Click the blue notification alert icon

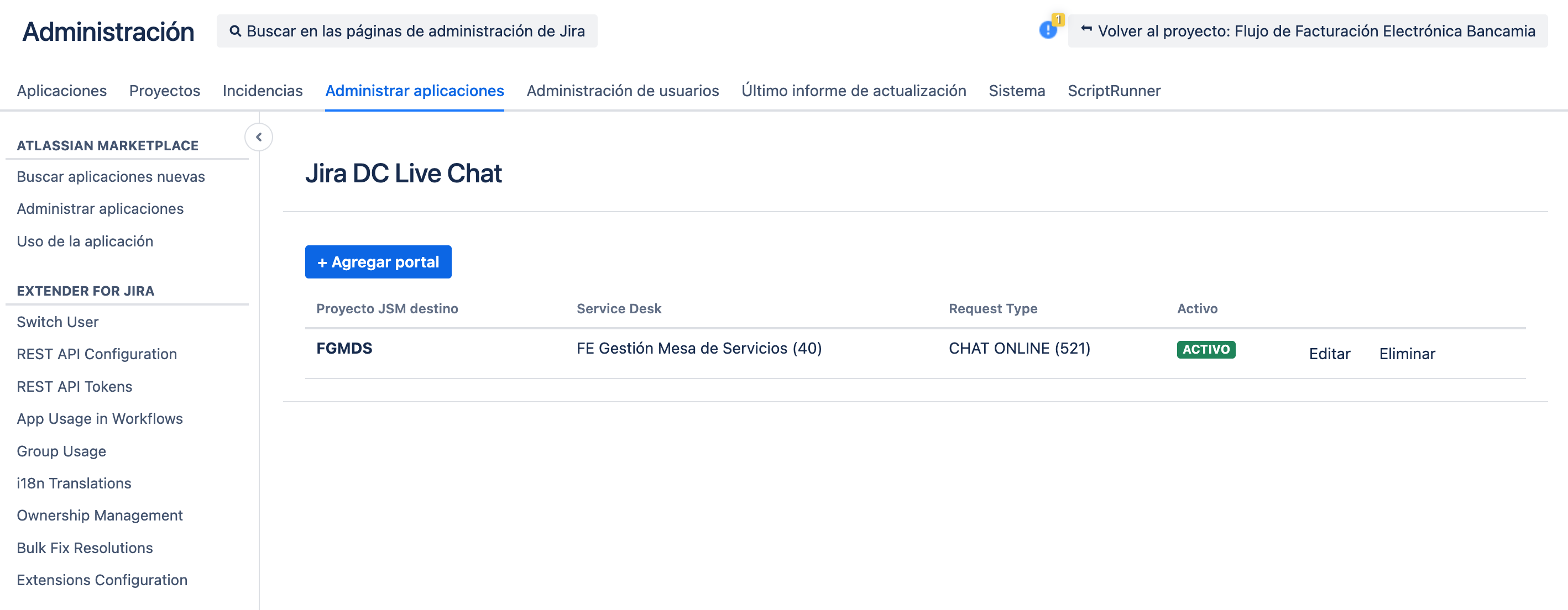1048,30
